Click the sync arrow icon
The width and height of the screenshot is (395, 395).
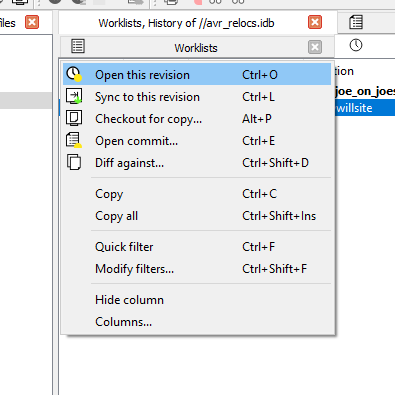tap(74, 96)
